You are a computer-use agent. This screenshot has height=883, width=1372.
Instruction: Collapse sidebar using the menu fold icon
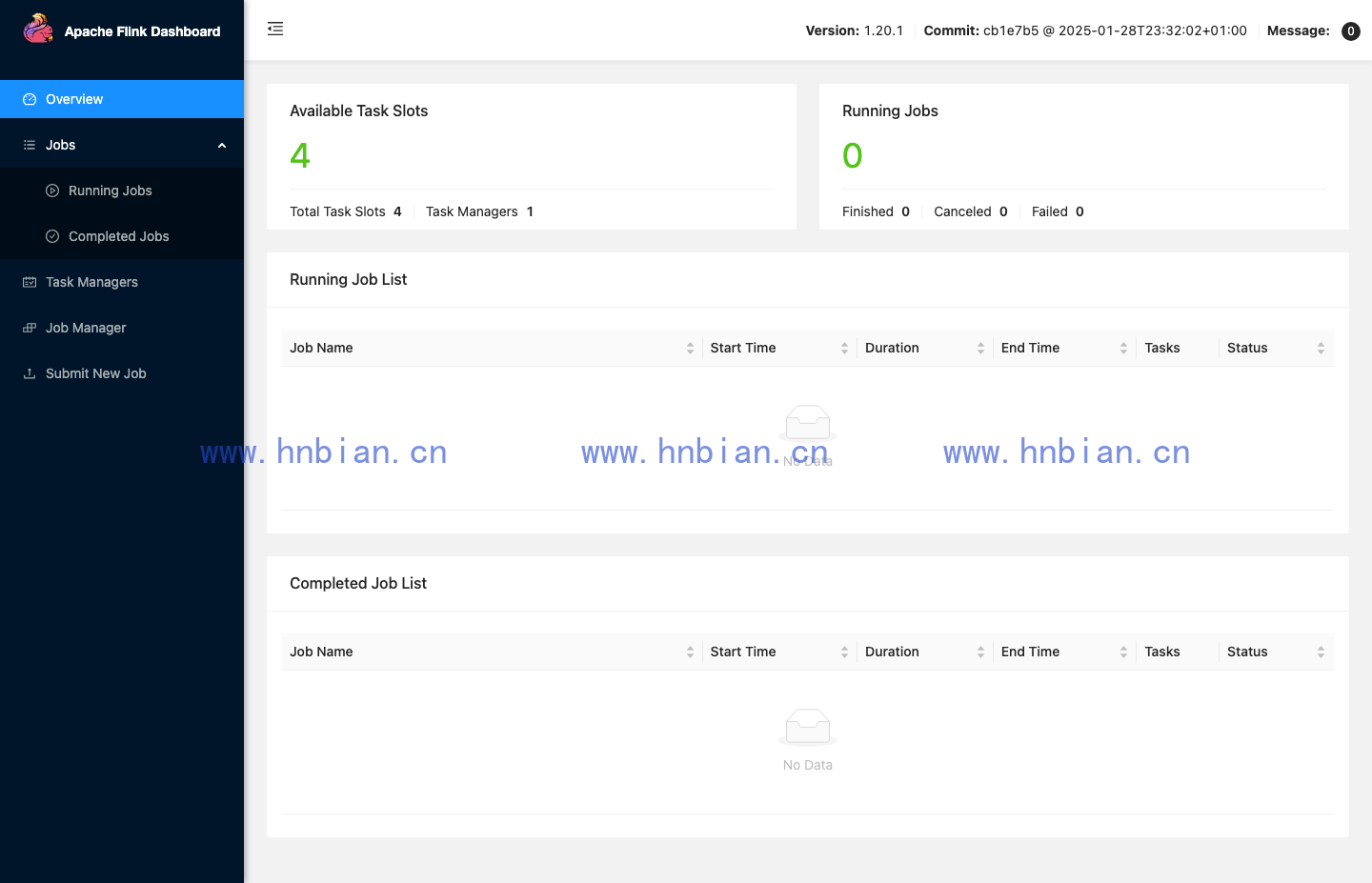275,30
